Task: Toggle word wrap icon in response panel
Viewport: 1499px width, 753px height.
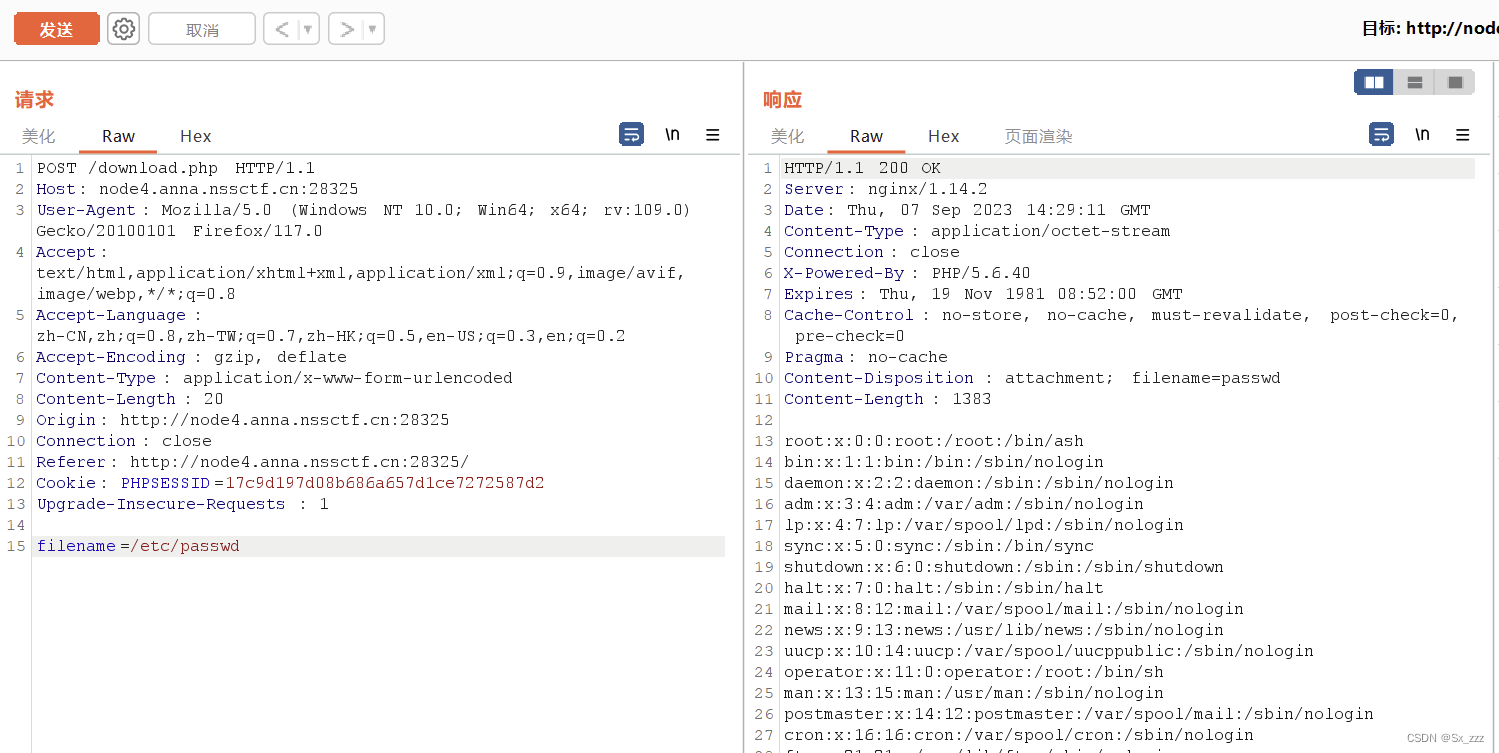Action: [1381, 135]
